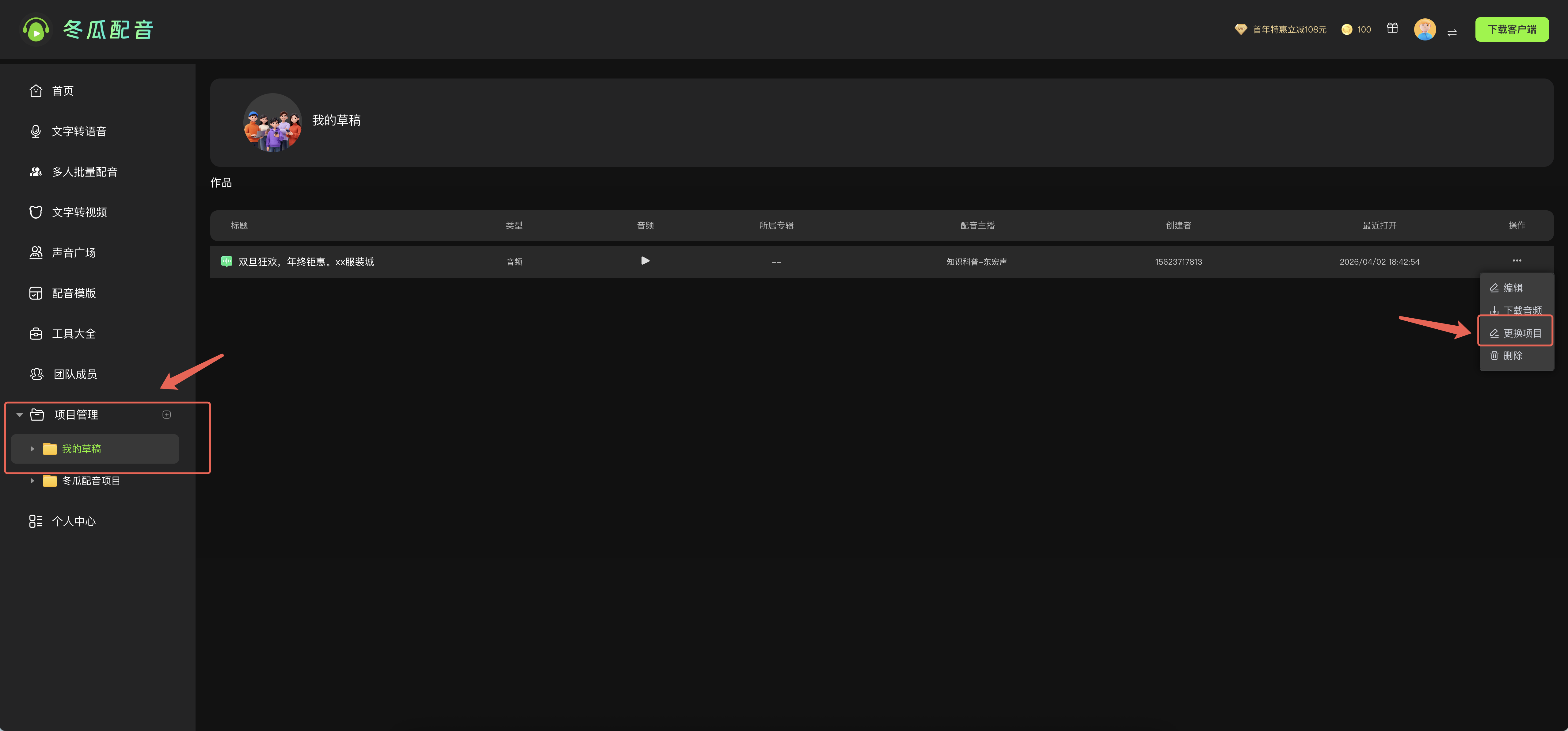Viewport: 1568px width, 731px height.
Task: Click the 冬瓜配音 logo
Action: (88, 29)
